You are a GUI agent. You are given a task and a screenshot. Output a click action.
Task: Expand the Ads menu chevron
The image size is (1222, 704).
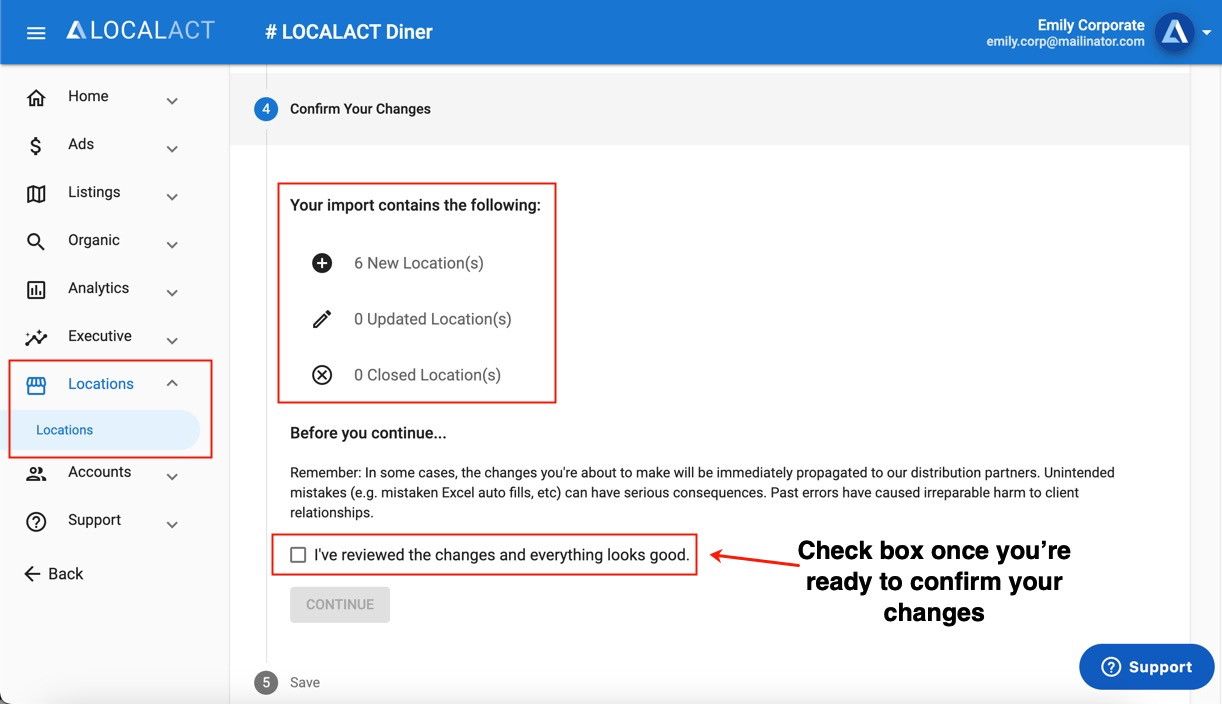tap(172, 149)
